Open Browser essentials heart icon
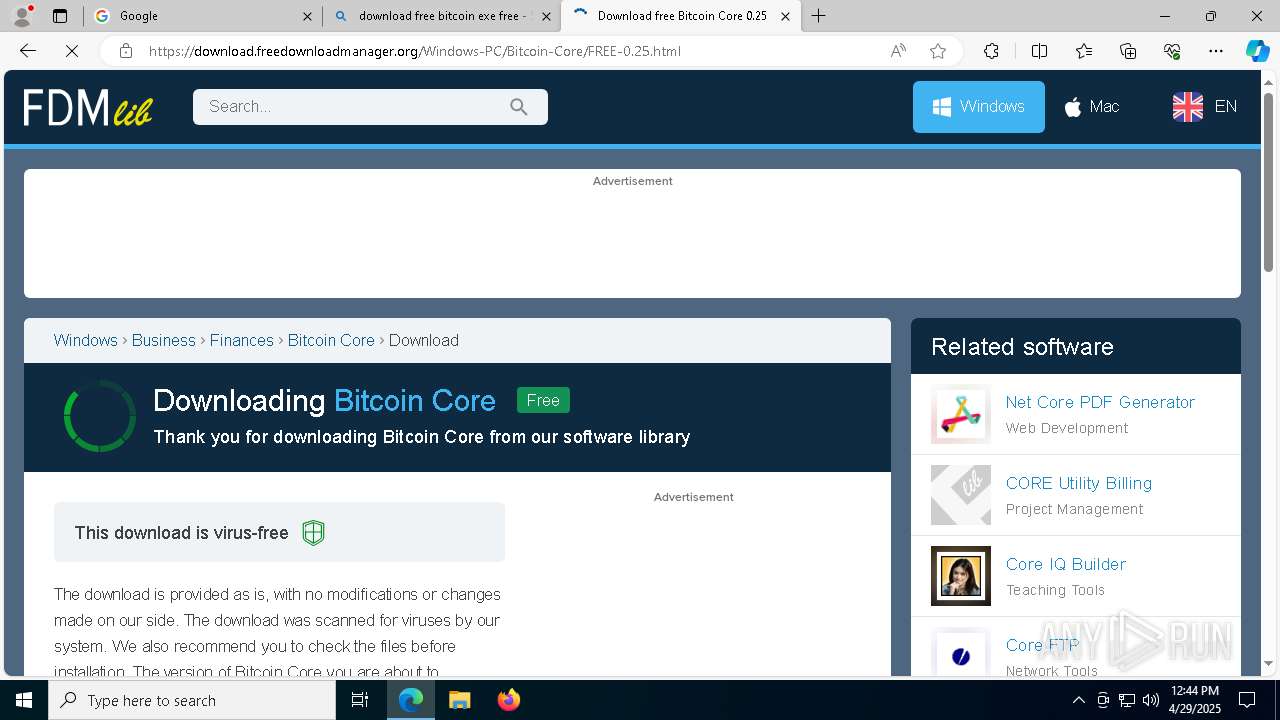This screenshot has height=720, width=1280. [1172, 51]
